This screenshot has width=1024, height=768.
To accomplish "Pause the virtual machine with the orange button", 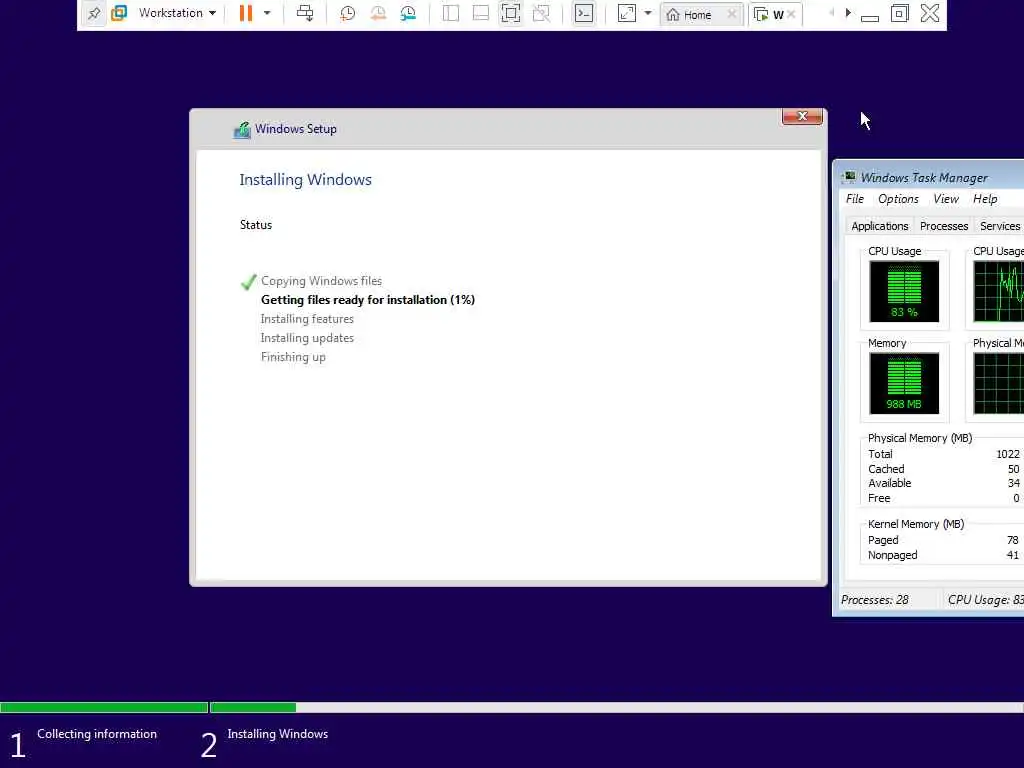I will point(246,13).
